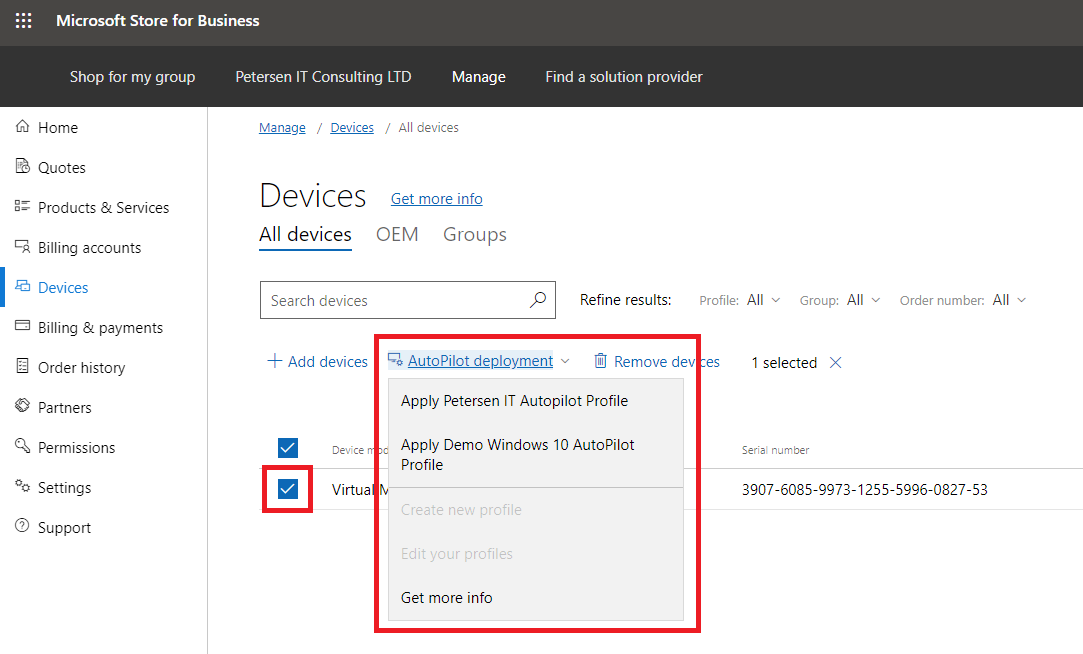Choose Get more info in the dropdown menu
Viewport: 1083px width, 654px height.
pyautogui.click(x=535, y=597)
